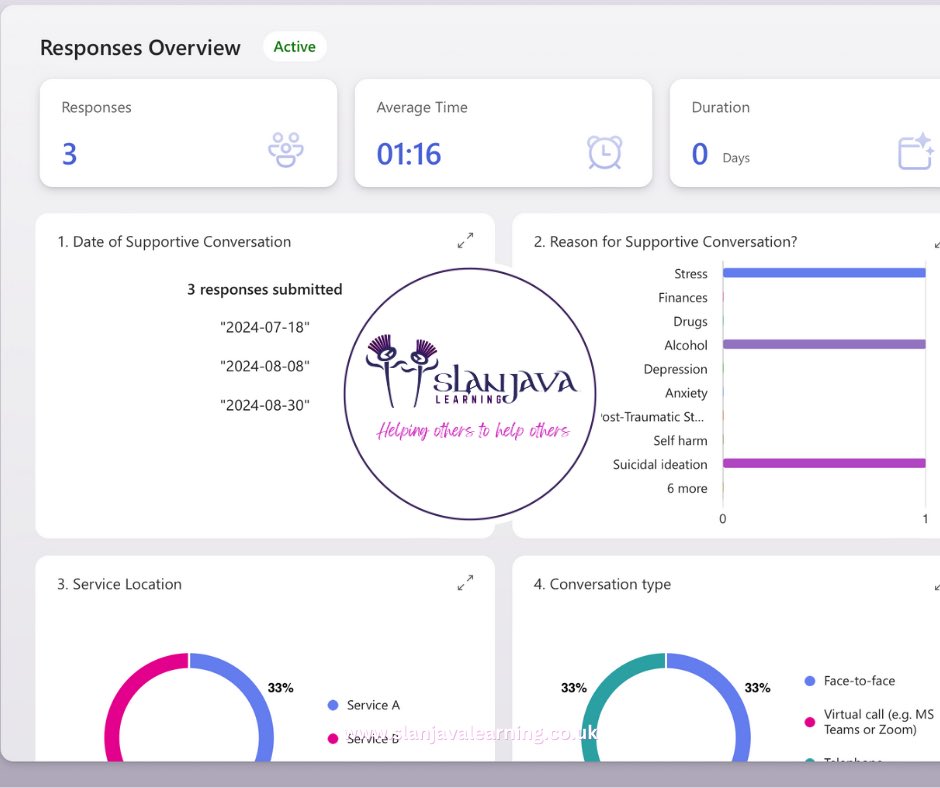
Task: Click the Self harm label
Action: (x=680, y=441)
